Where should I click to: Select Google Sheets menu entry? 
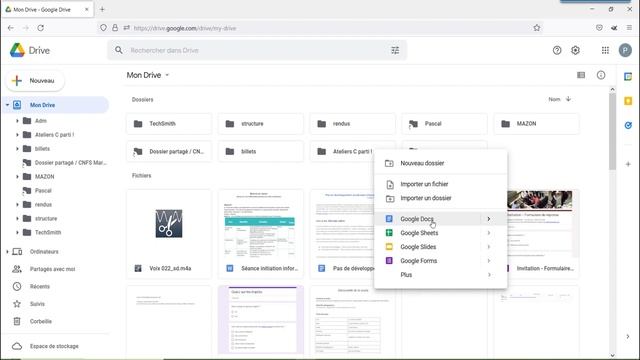pos(440,233)
